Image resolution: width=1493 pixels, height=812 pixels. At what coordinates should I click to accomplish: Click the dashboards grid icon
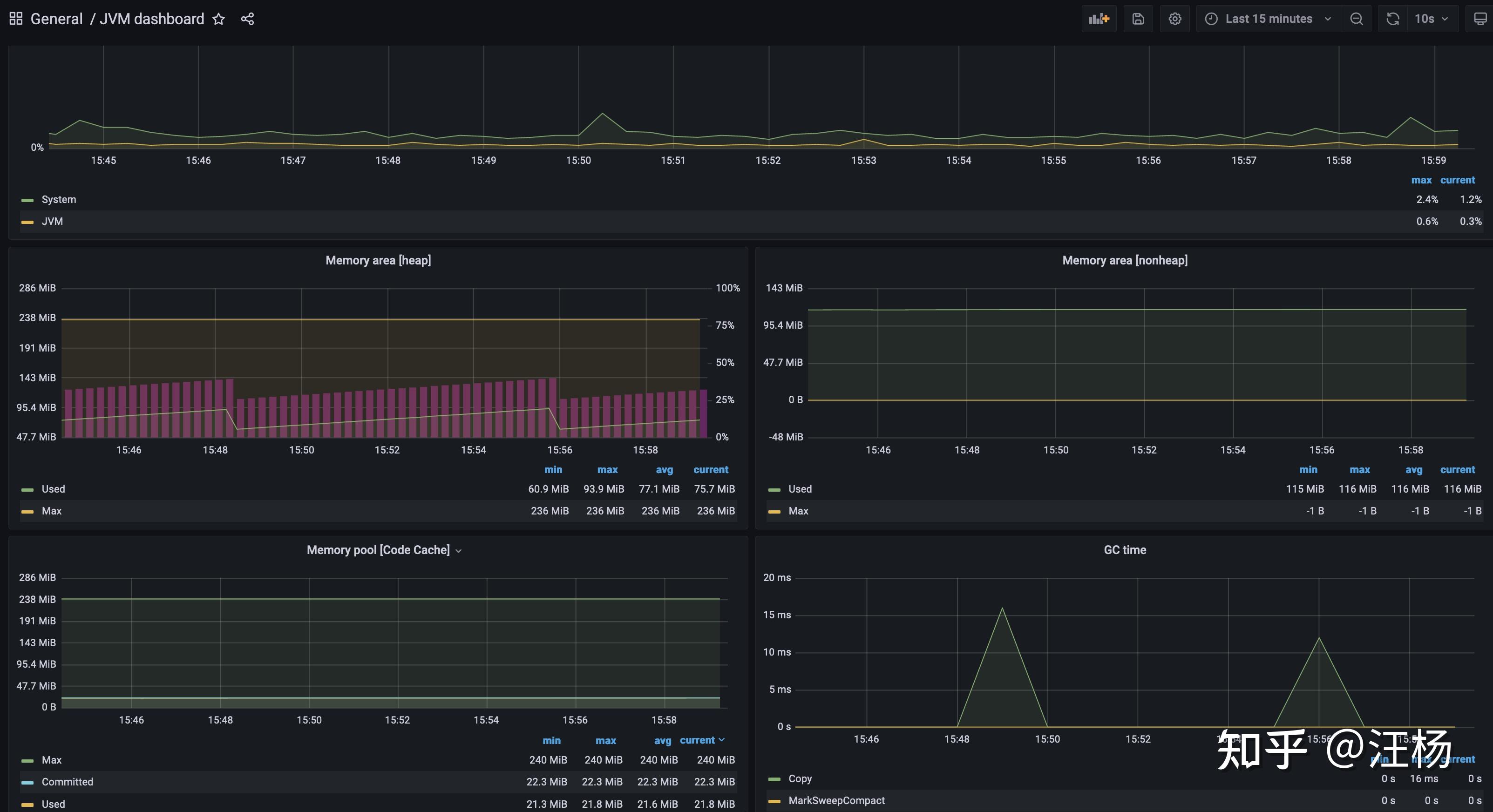pos(16,19)
